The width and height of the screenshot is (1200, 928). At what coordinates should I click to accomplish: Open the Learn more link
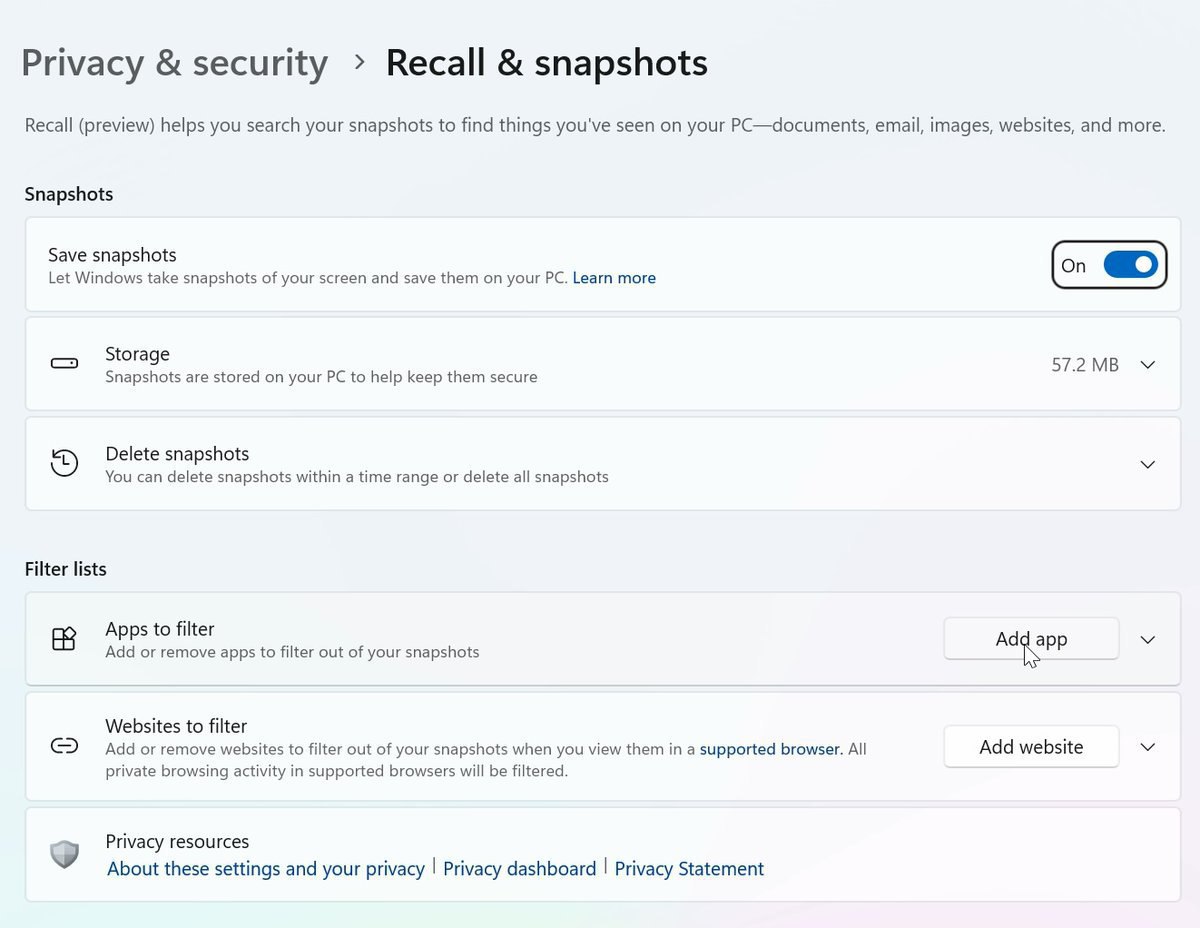614,278
